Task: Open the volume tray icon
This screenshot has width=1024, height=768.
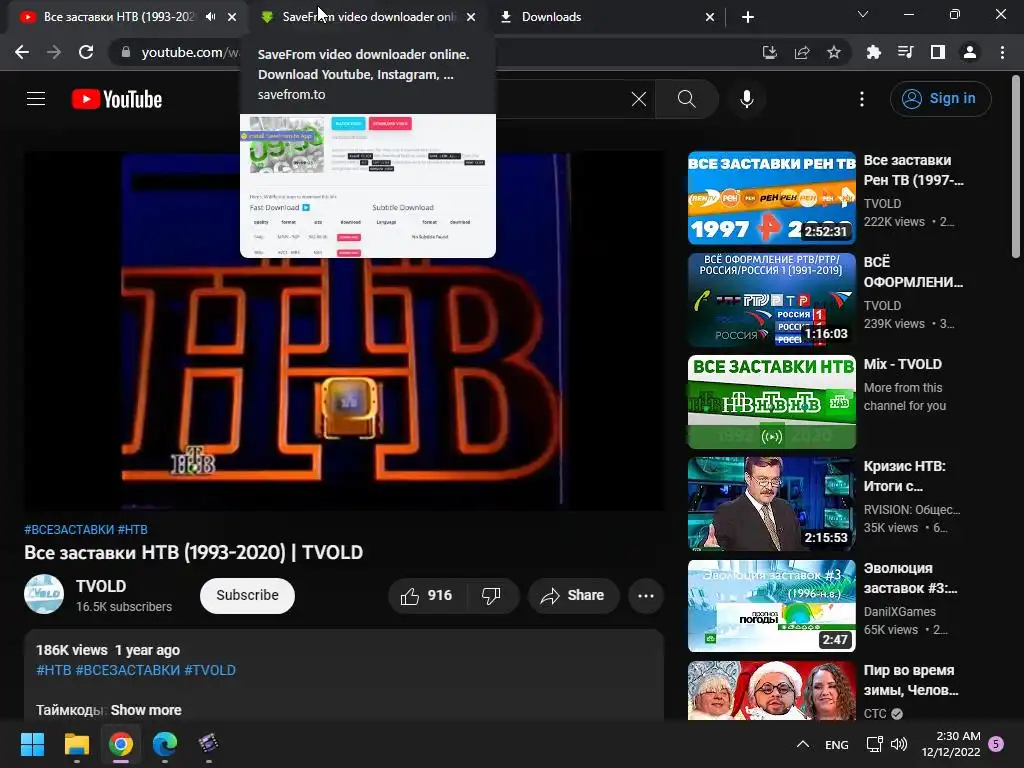Action: [x=899, y=744]
